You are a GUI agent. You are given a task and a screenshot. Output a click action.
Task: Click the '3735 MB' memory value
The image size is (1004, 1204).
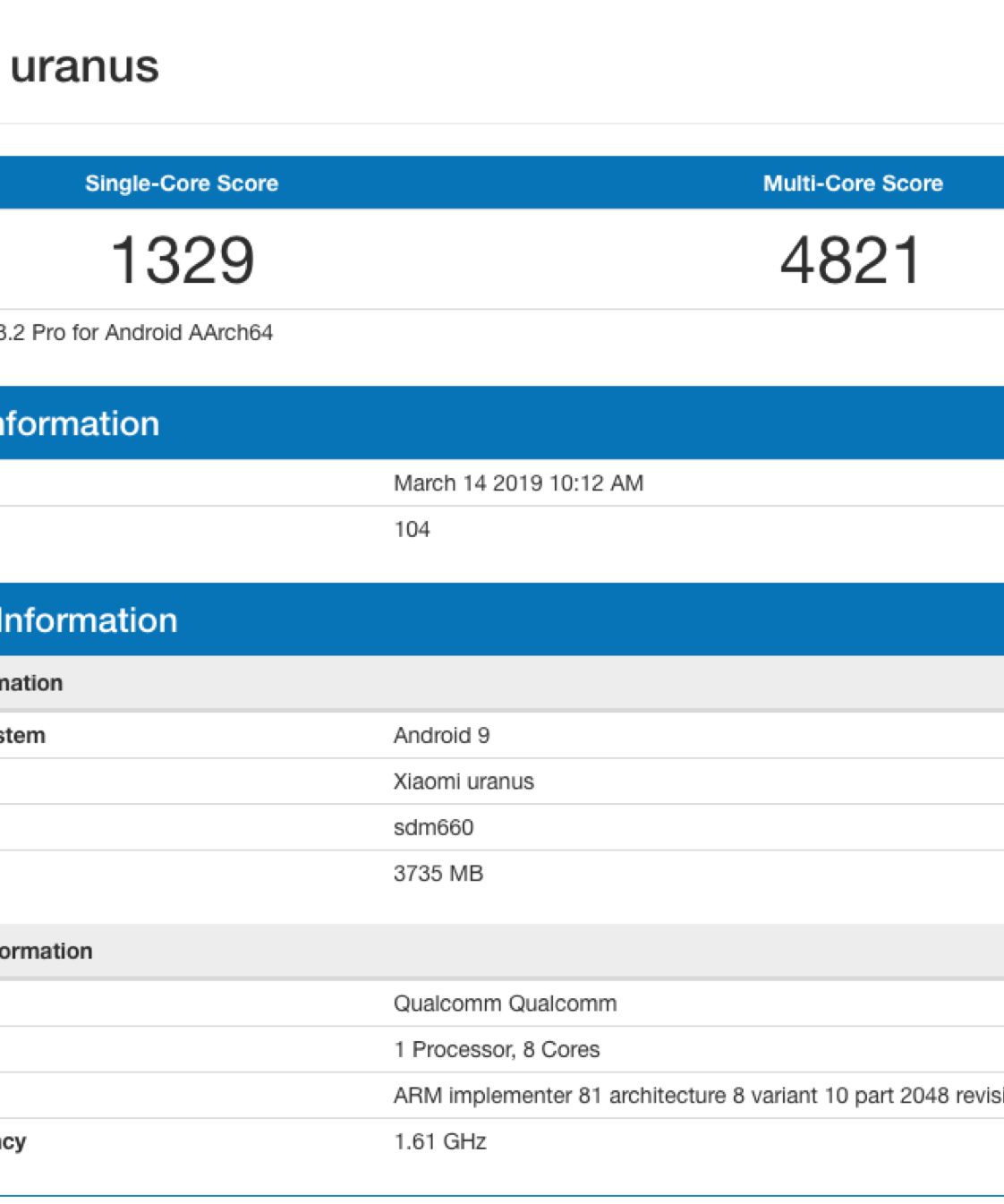(438, 874)
